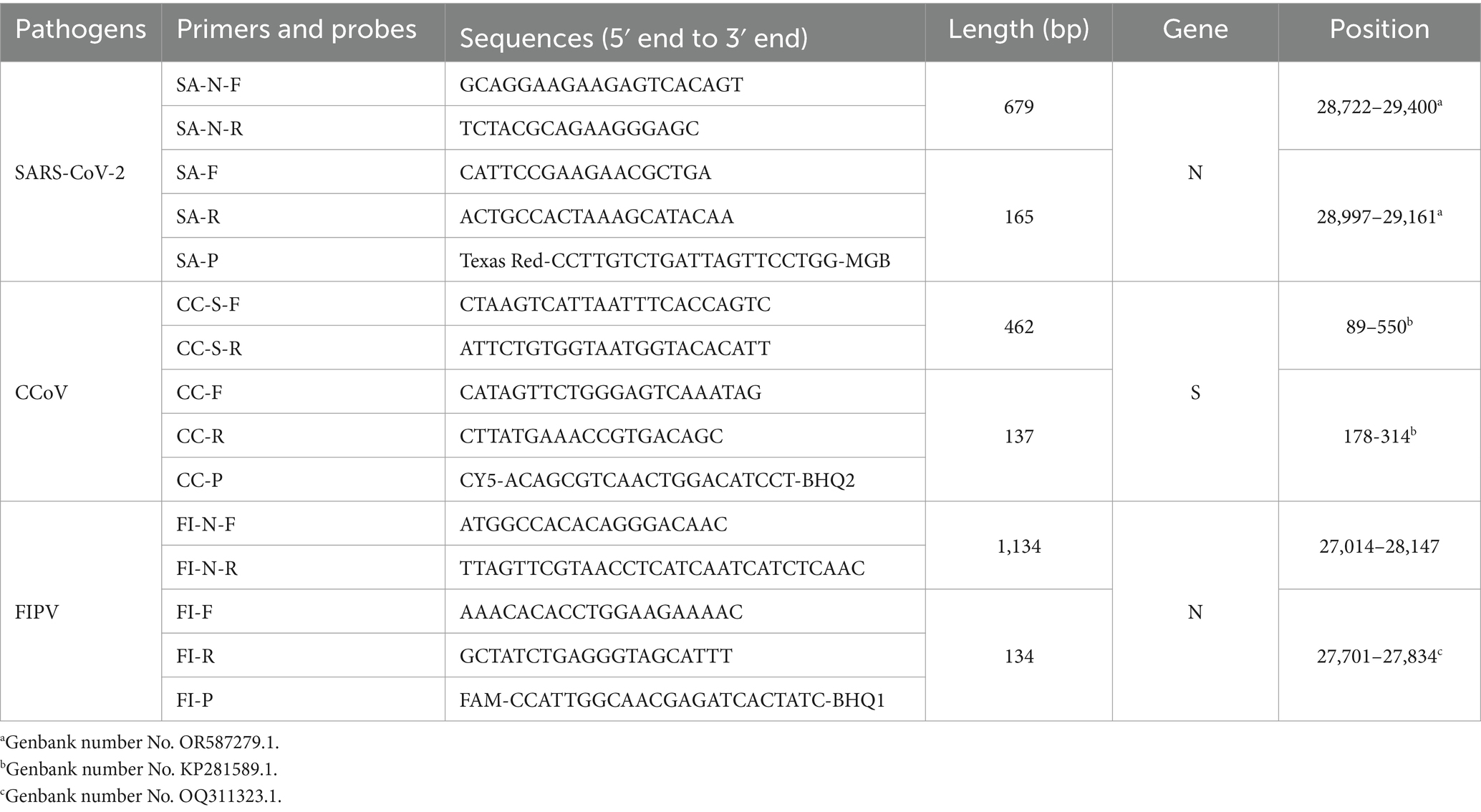
Task: Select the FIPV pathogen cell
Action: pos(37,612)
